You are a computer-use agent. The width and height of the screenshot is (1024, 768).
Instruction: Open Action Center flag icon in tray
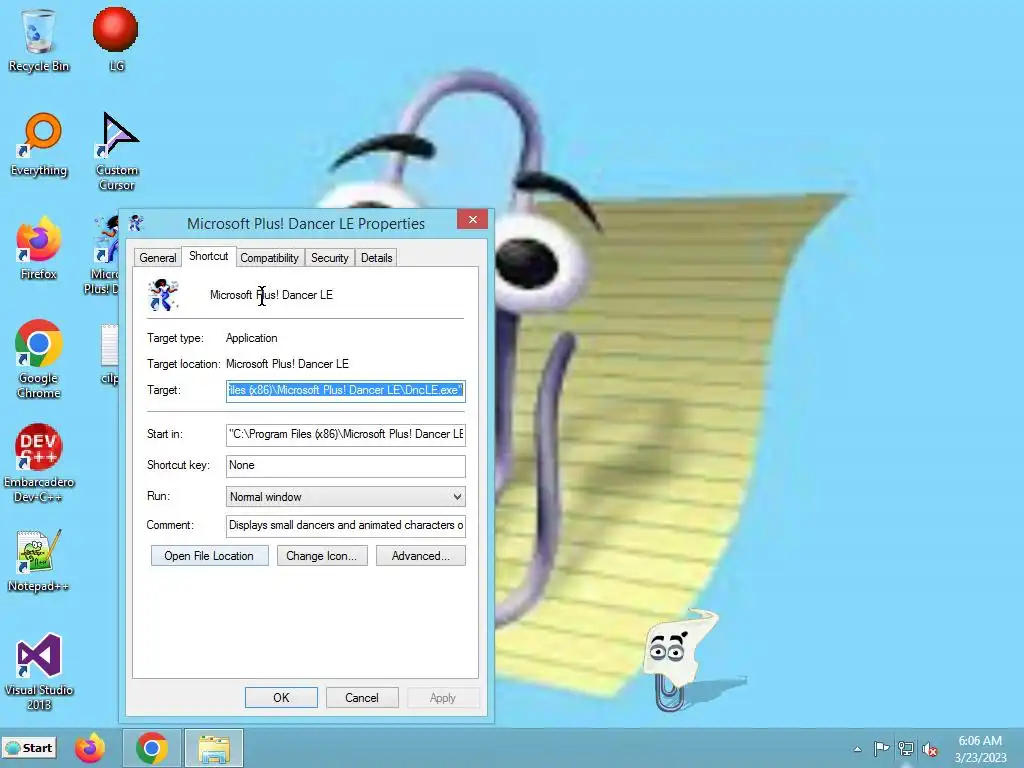coord(881,748)
